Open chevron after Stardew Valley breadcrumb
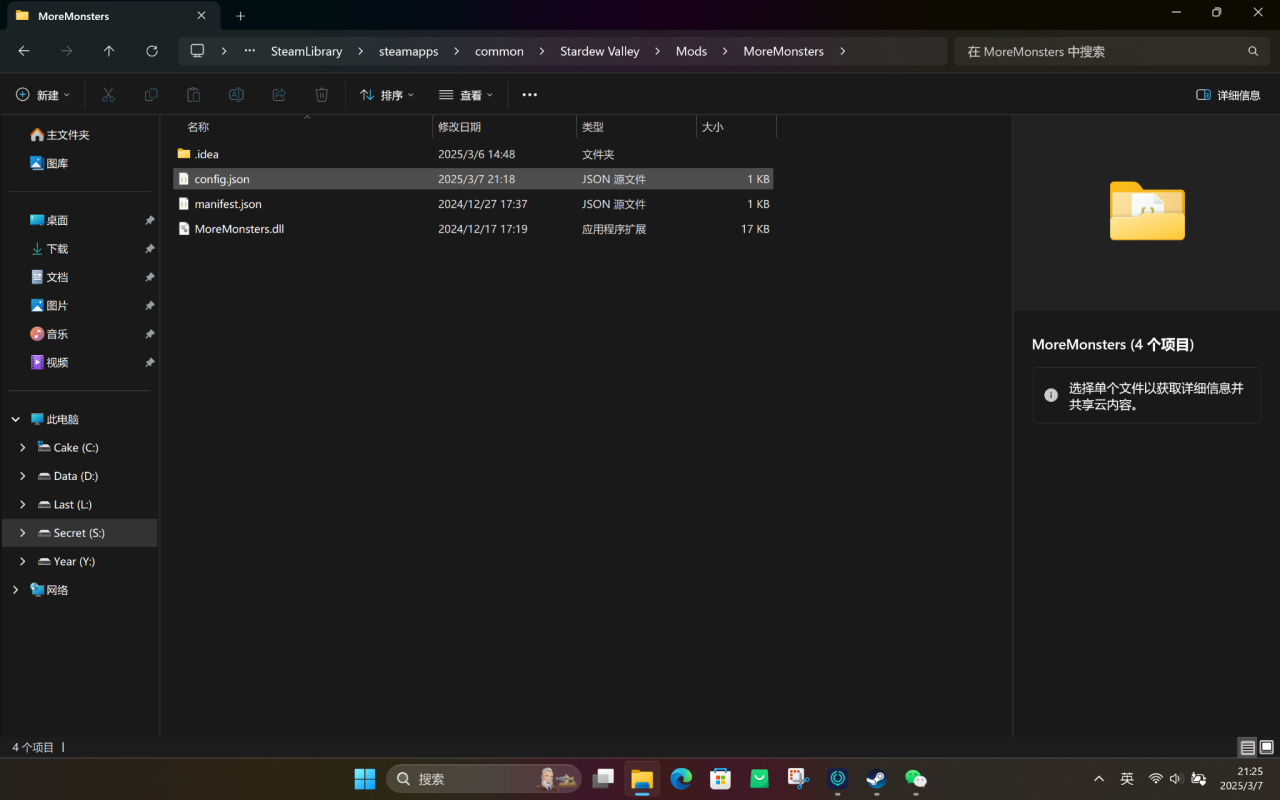The height and width of the screenshot is (800, 1280). click(657, 51)
